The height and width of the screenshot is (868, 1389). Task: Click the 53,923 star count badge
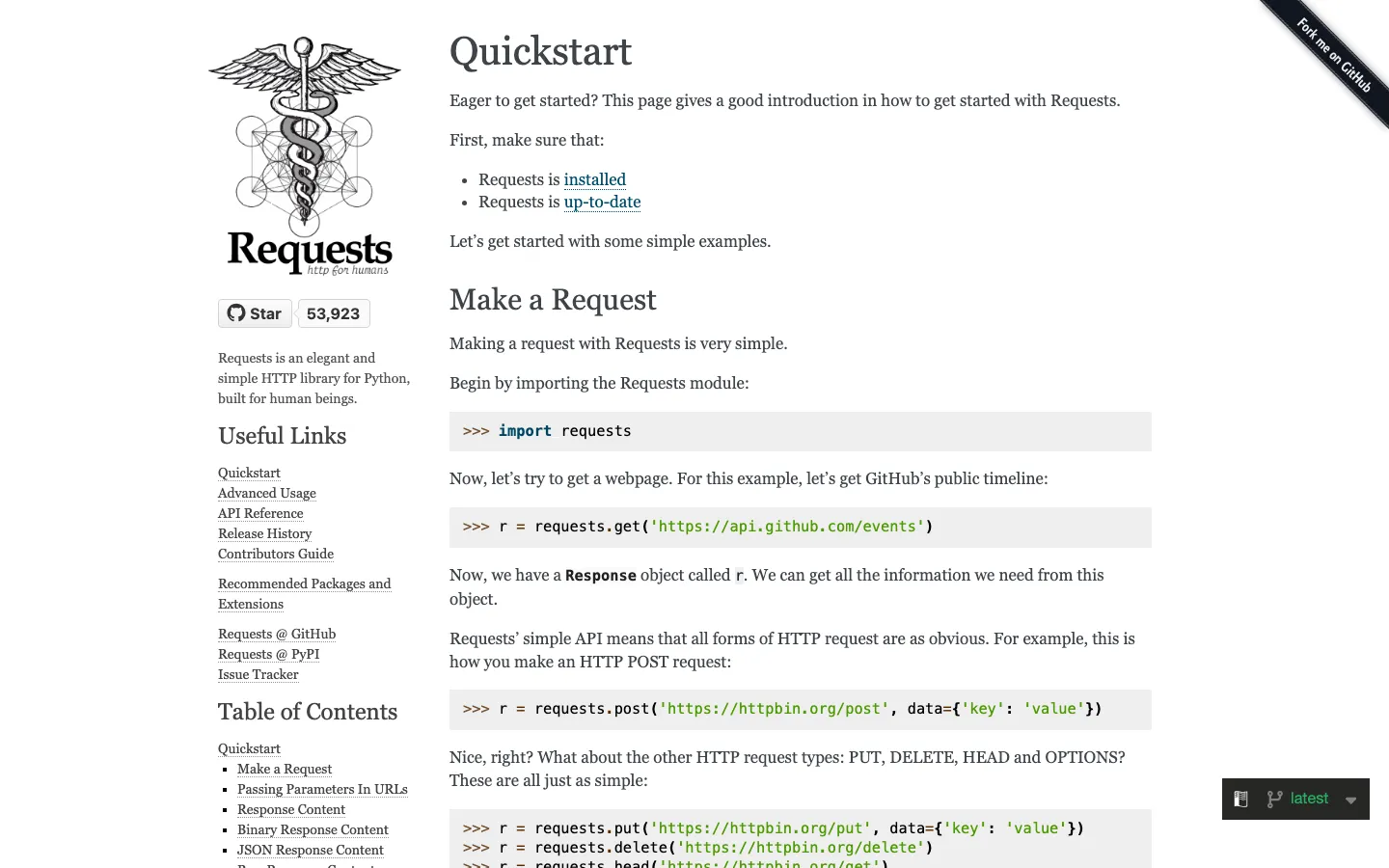click(333, 312)
